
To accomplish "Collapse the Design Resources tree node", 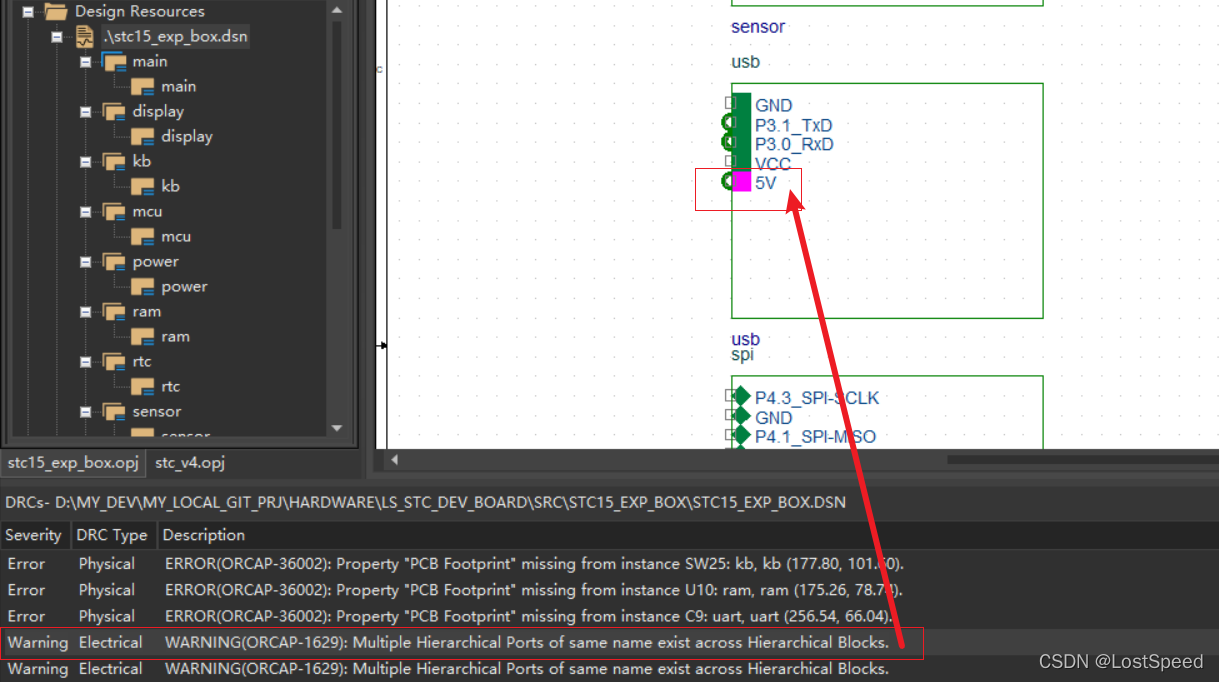I will (28, 12).
